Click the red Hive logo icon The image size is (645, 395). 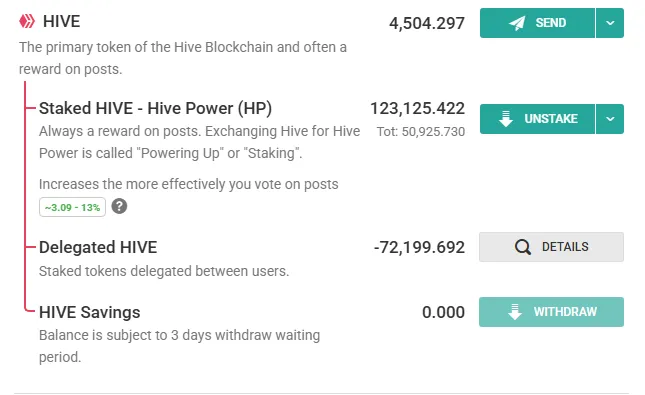coord(27,21)
